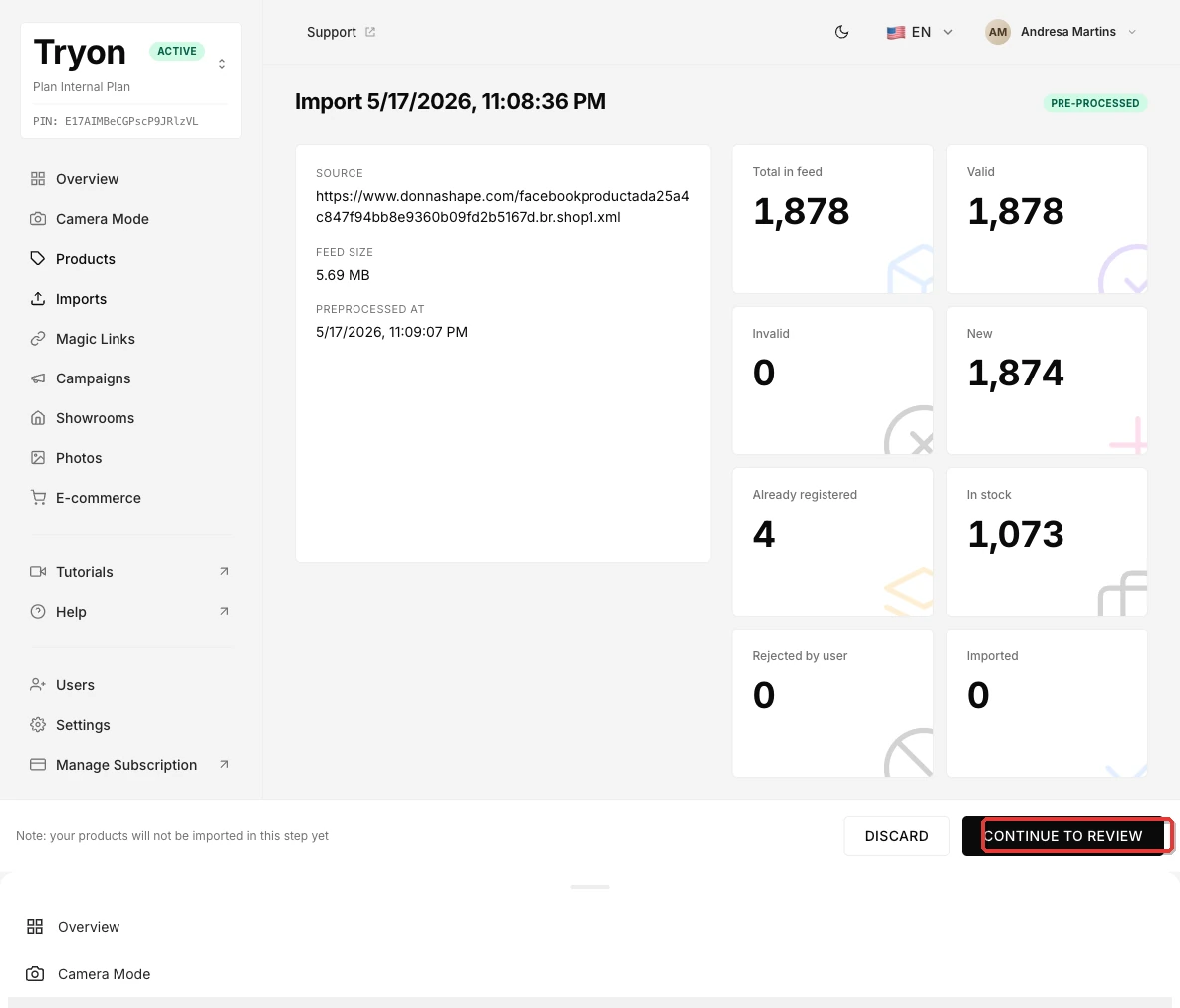Image resolution: width=1180 pixels, height=1008 pixels.
Task: Open Settings from the sidebar
Action: pos(83,726)
